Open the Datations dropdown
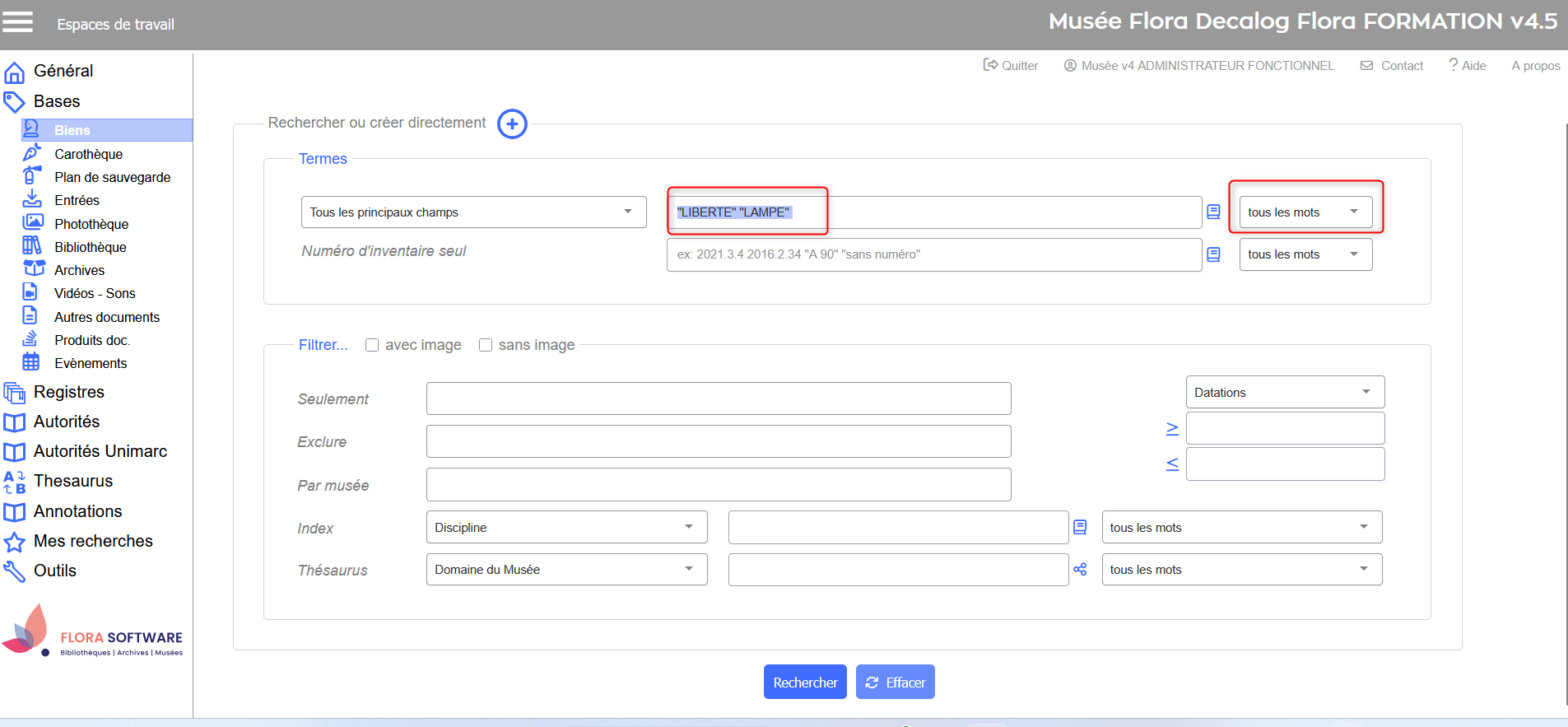 point(1284,393)
